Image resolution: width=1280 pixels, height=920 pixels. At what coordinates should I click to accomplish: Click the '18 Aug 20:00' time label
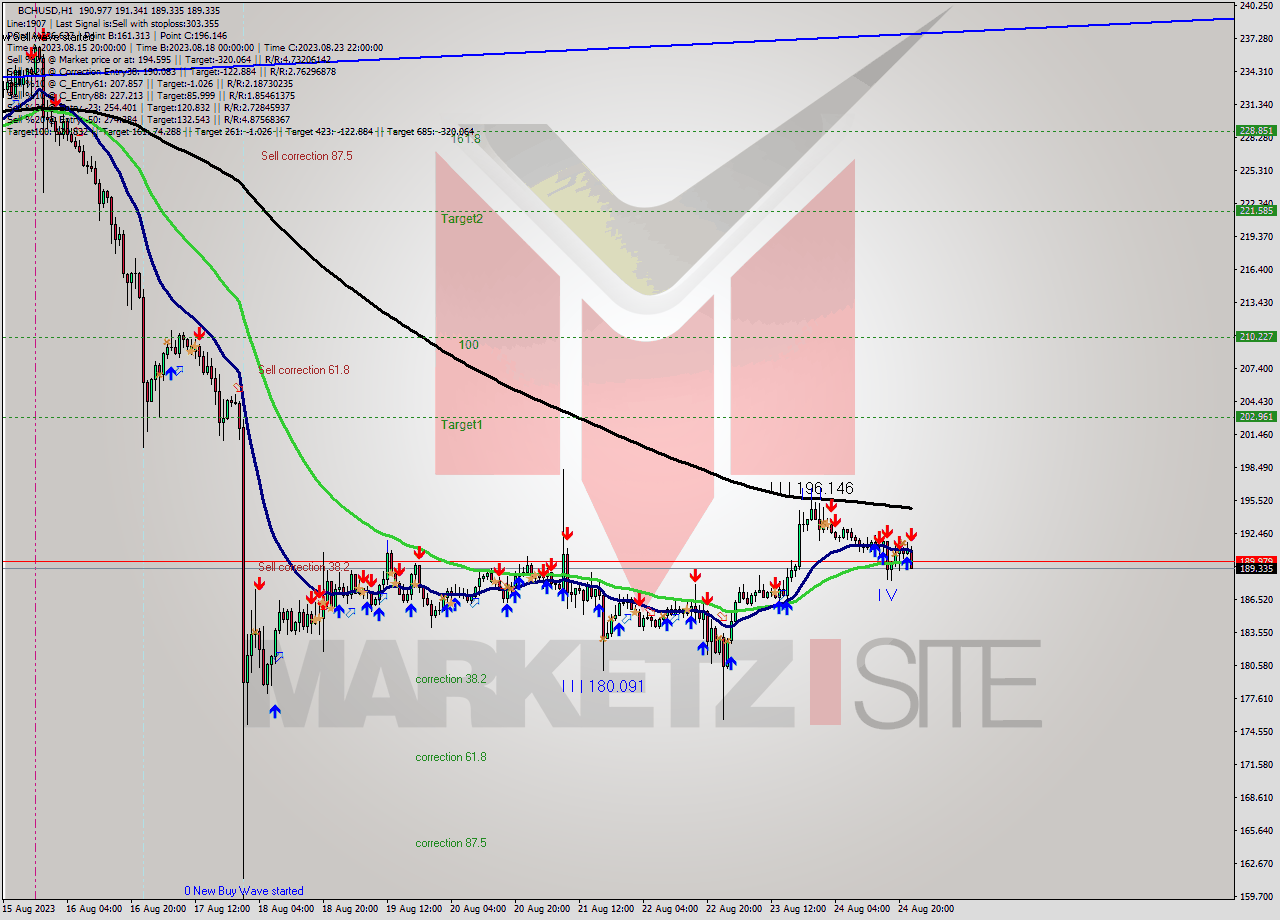pos(348,910)
